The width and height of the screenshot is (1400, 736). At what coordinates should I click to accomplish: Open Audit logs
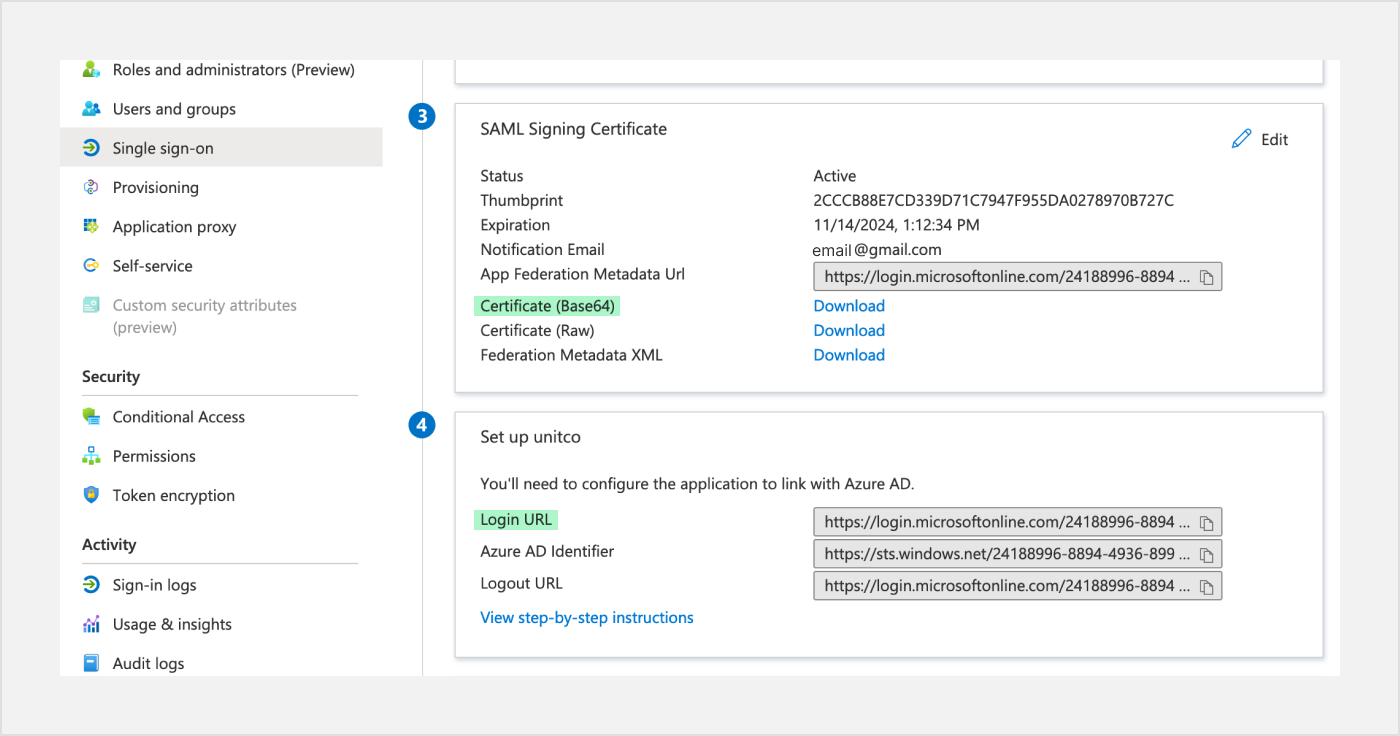coord(149,663)
